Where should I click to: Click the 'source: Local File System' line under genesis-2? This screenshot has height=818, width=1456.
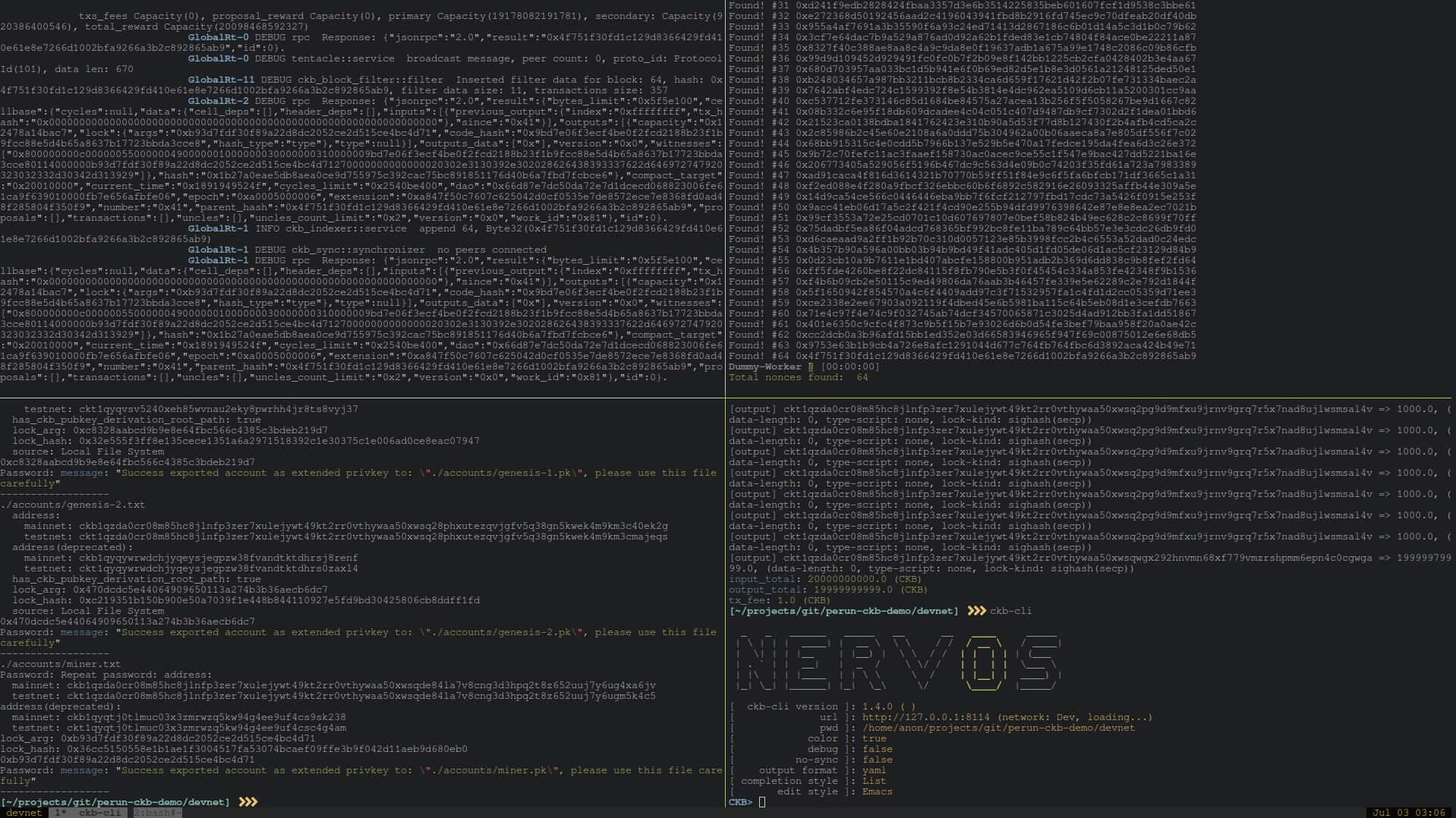click(x=88, y=611)
